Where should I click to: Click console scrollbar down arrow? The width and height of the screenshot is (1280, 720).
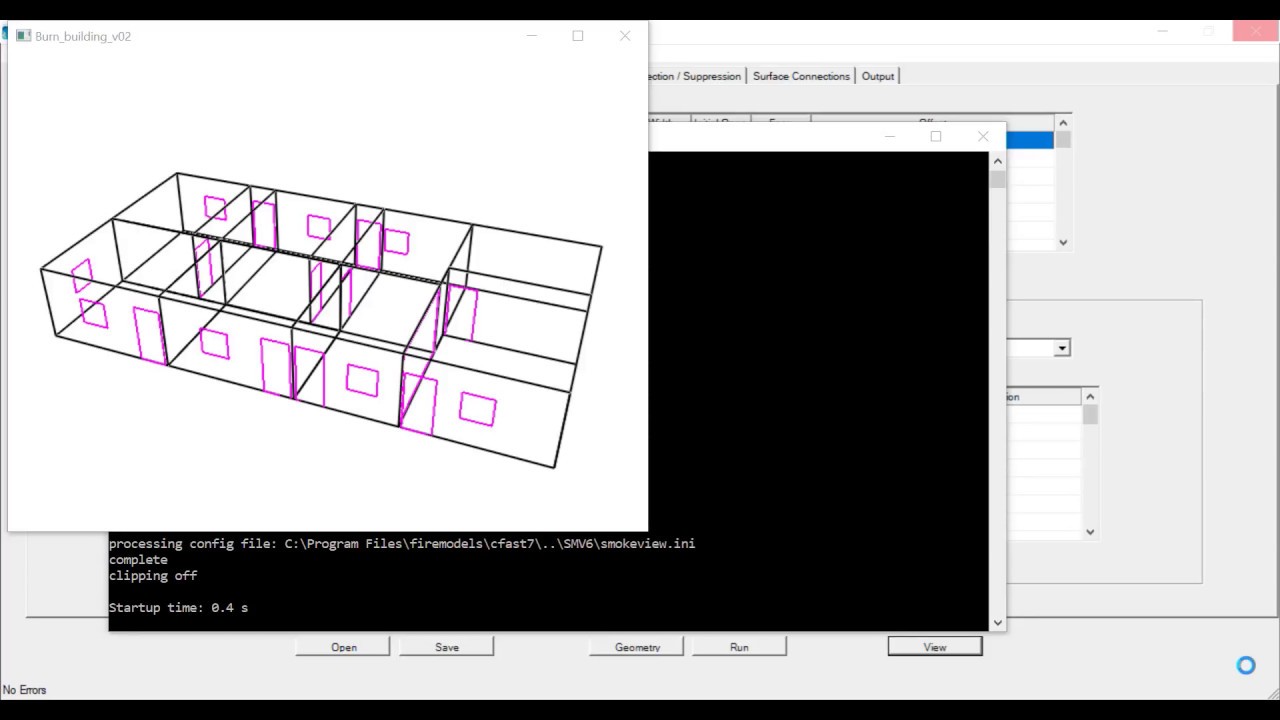(998, 623)
